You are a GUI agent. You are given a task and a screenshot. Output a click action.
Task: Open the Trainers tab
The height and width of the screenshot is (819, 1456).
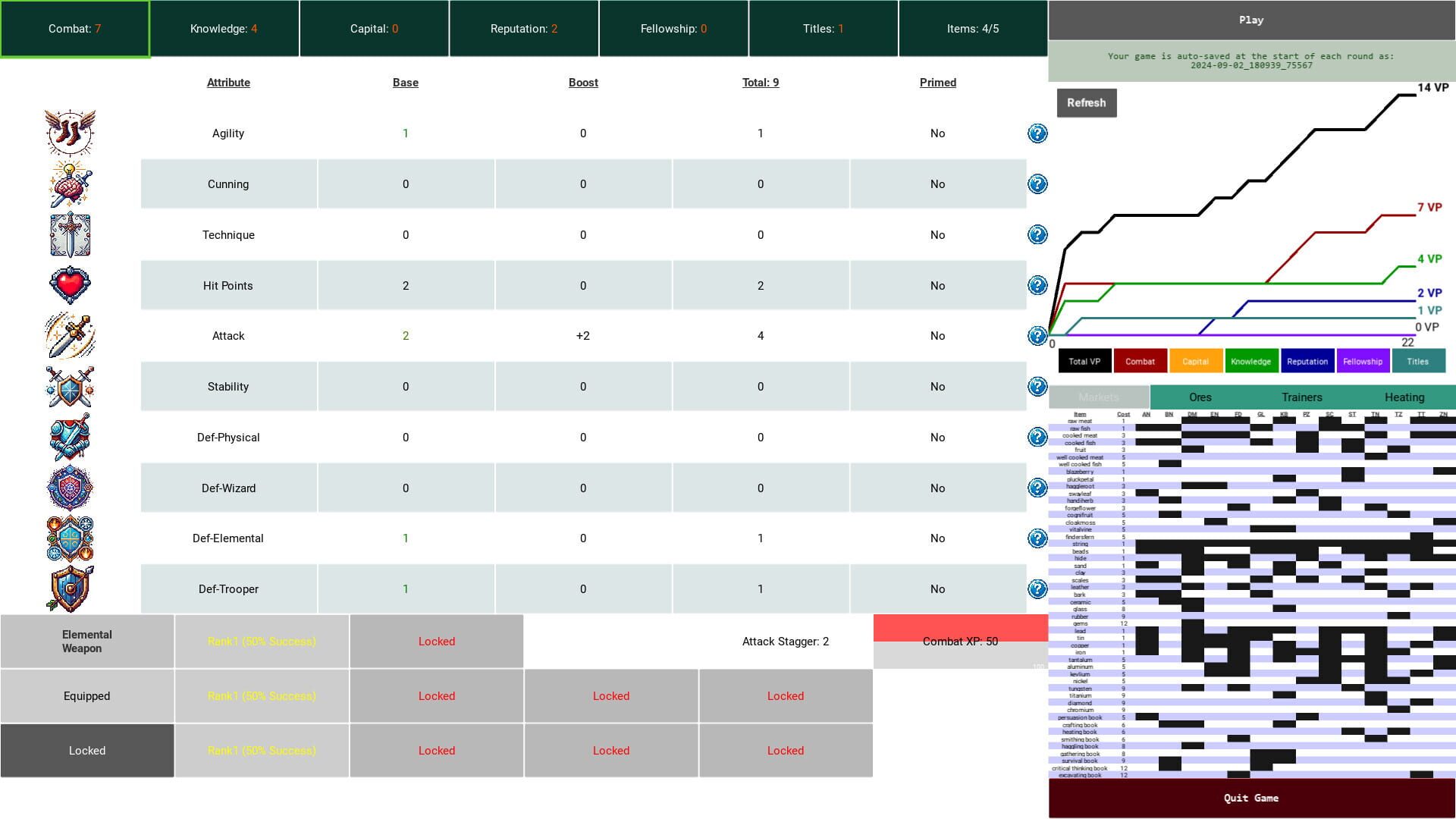pyautogui.click(x=1301, y=397)
